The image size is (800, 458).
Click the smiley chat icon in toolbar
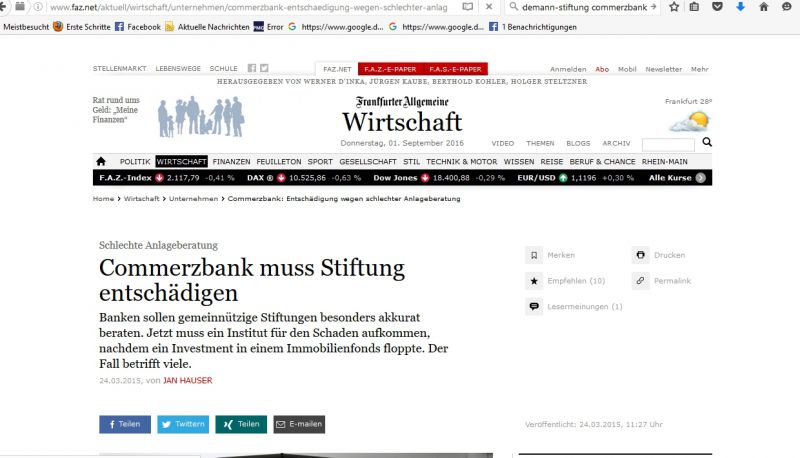point(787,7)
